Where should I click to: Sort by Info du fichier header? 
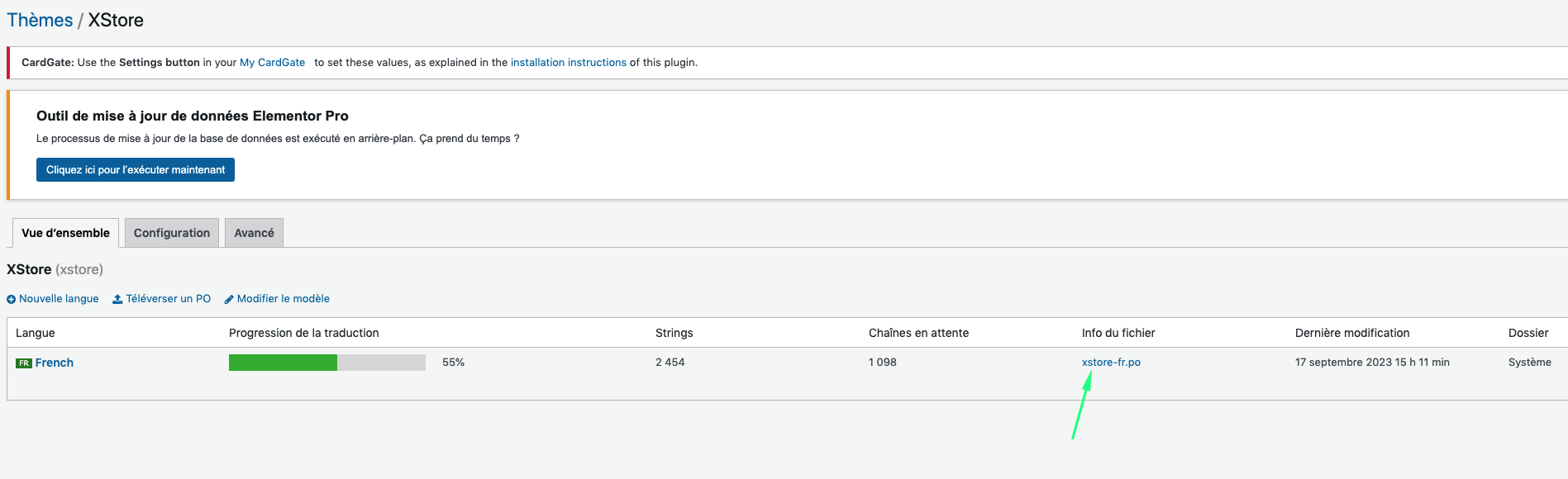1118,333
